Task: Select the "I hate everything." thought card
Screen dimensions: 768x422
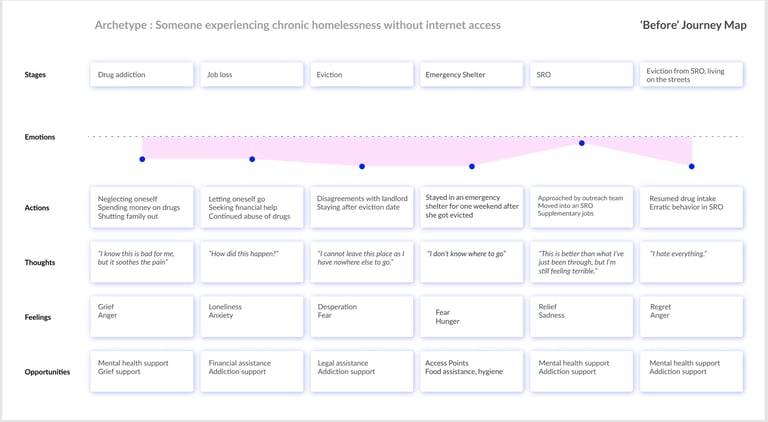Action: pos(691,262)
